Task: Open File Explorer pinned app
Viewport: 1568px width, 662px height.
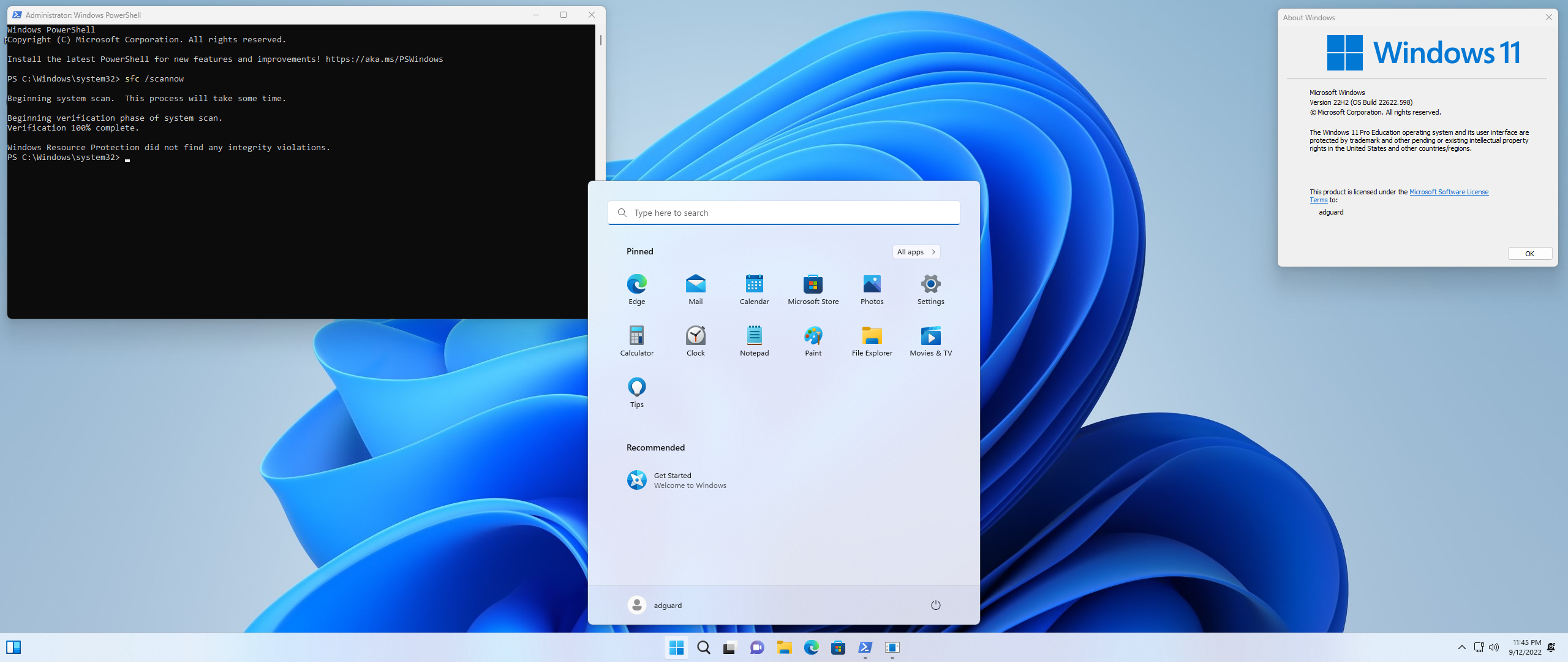Action: tap(872, 340)
